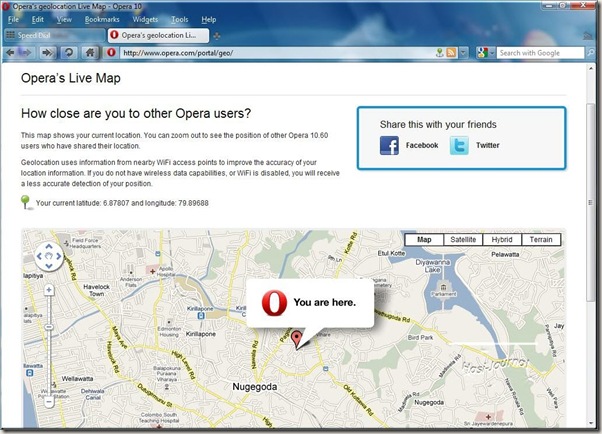Click the Parliament building icon
Screen dimensions: 602x434
pos(443,287)
